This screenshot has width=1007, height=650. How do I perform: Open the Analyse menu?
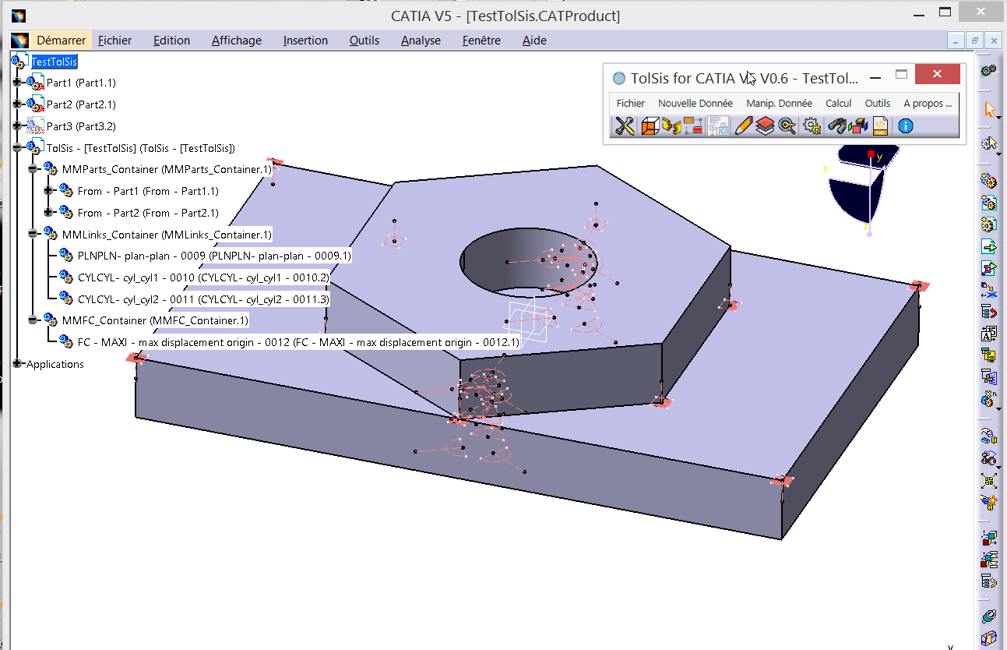click(x=421, y=40)
